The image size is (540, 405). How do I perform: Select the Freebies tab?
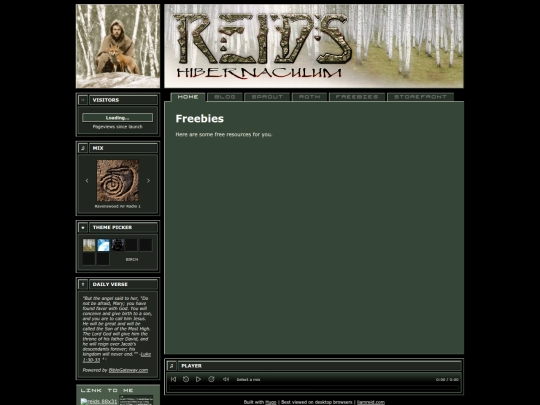pyautogui.click(x=357, y=97)
